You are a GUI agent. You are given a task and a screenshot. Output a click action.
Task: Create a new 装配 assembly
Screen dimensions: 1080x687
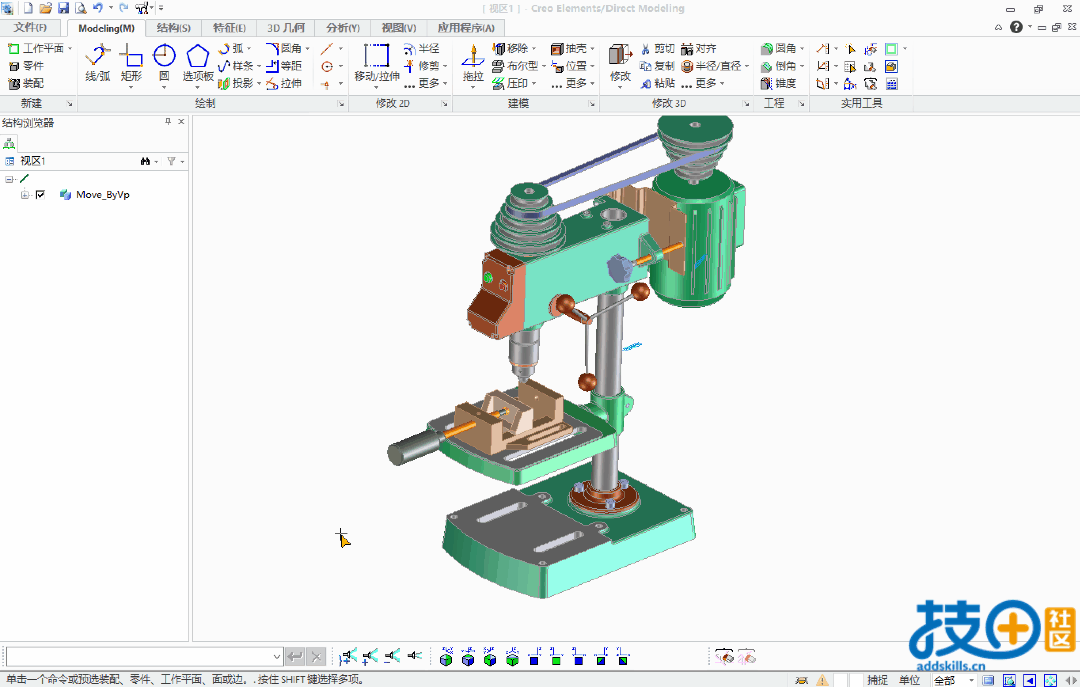26,83
